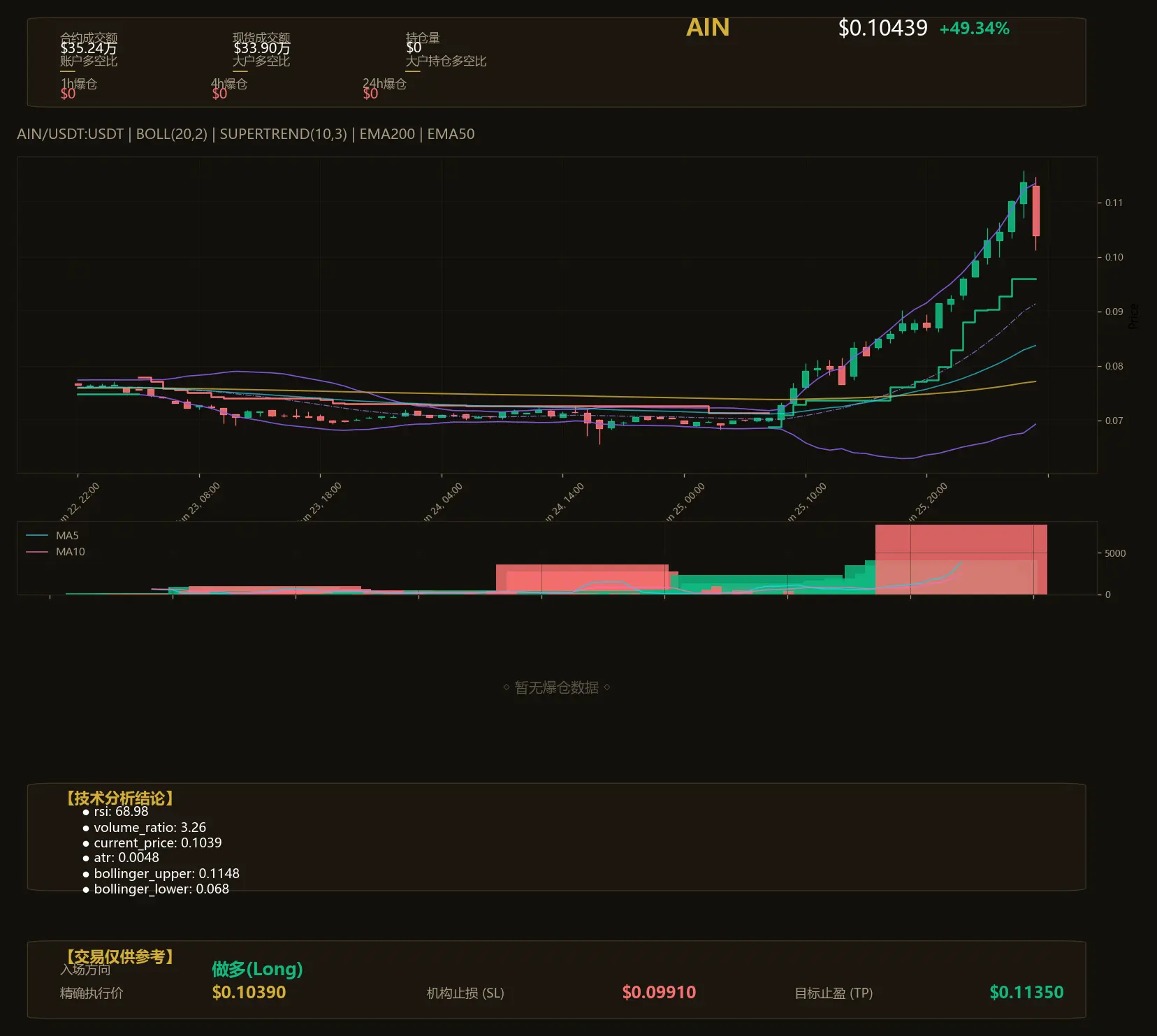Click the 精确执行价 label
1157x1036 pixels.
click(92, 993)
